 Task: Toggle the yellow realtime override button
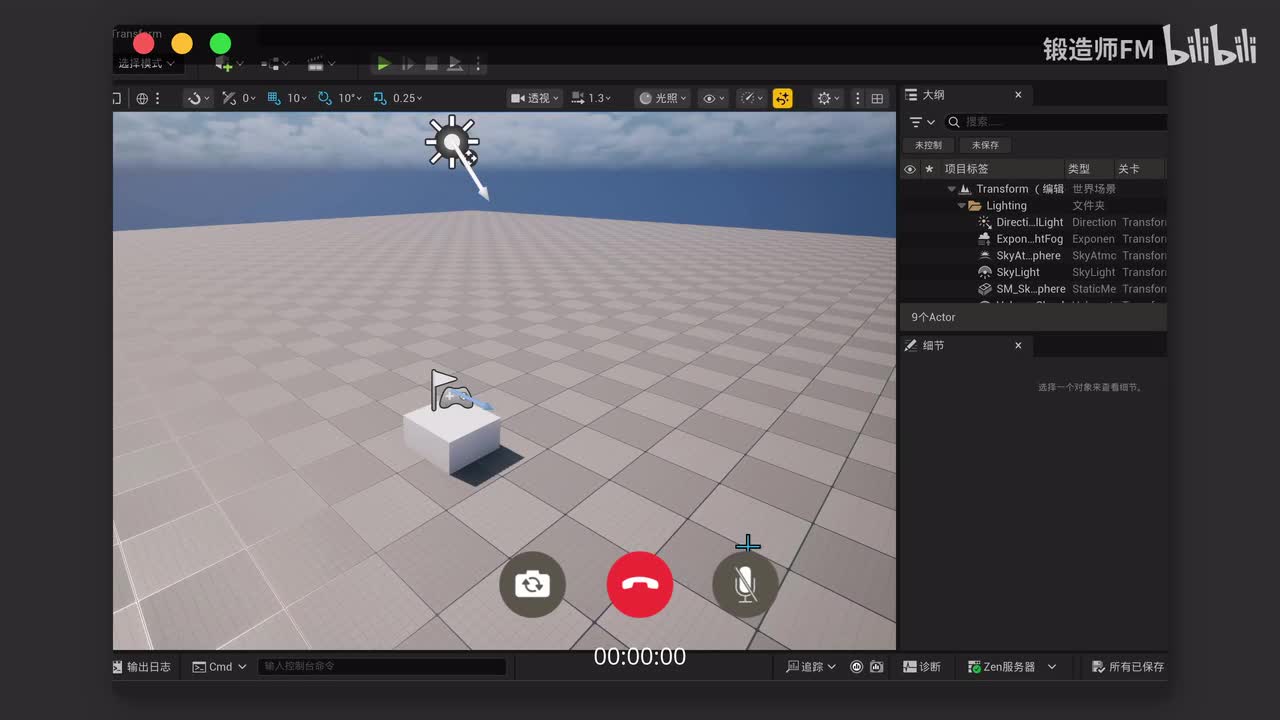(x=783, y=98)
